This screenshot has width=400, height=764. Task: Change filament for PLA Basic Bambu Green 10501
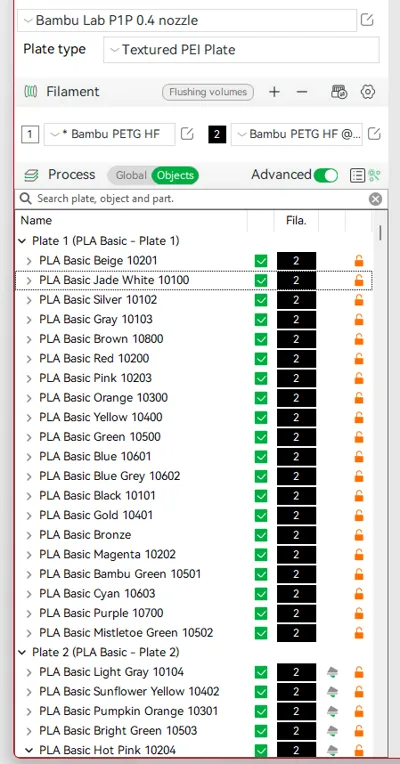click(x=296, y=574)
